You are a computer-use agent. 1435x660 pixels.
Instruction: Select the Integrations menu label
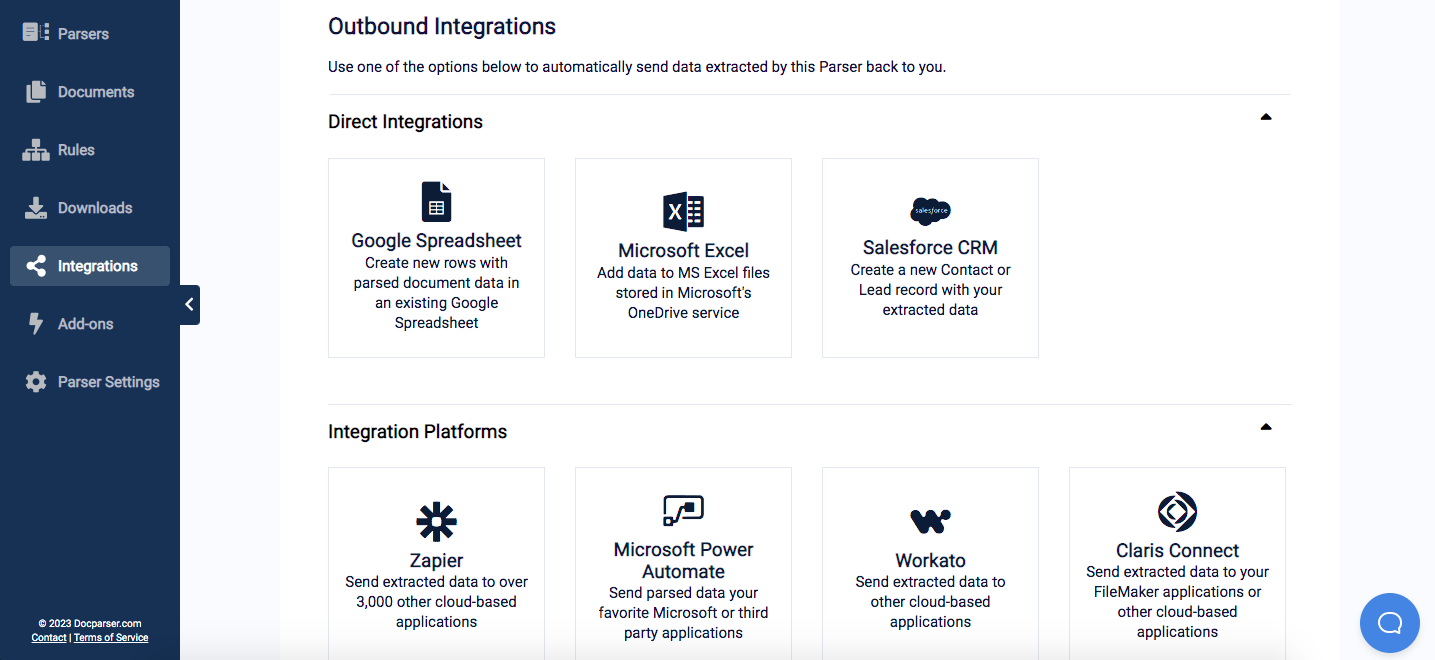tap(98, 266)
